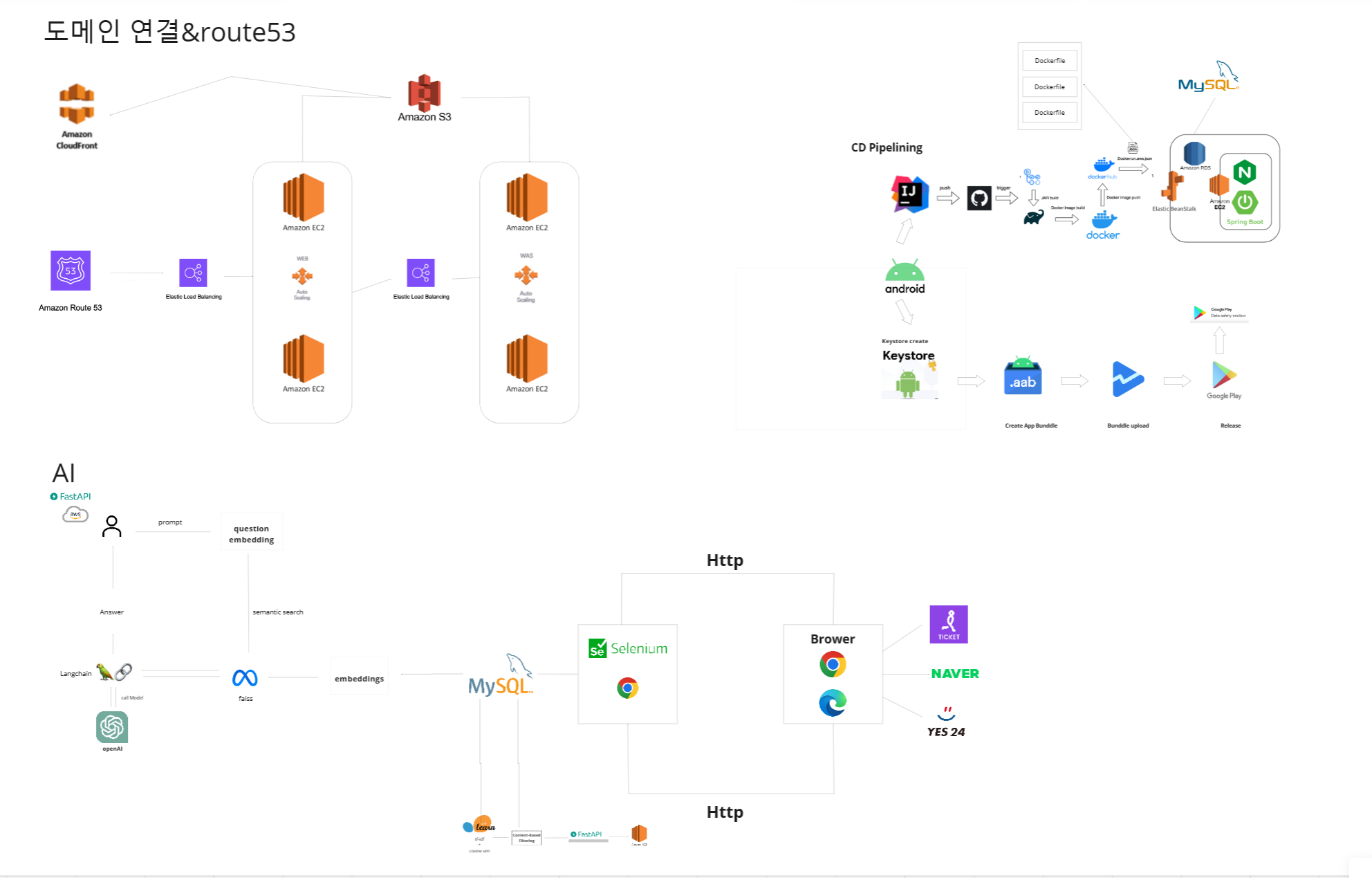This screenshot has height=878, width=1372.
Task: Select the '도메인 연결&route53' heading text
Action: pyautogui.click(x=170, y=32)
